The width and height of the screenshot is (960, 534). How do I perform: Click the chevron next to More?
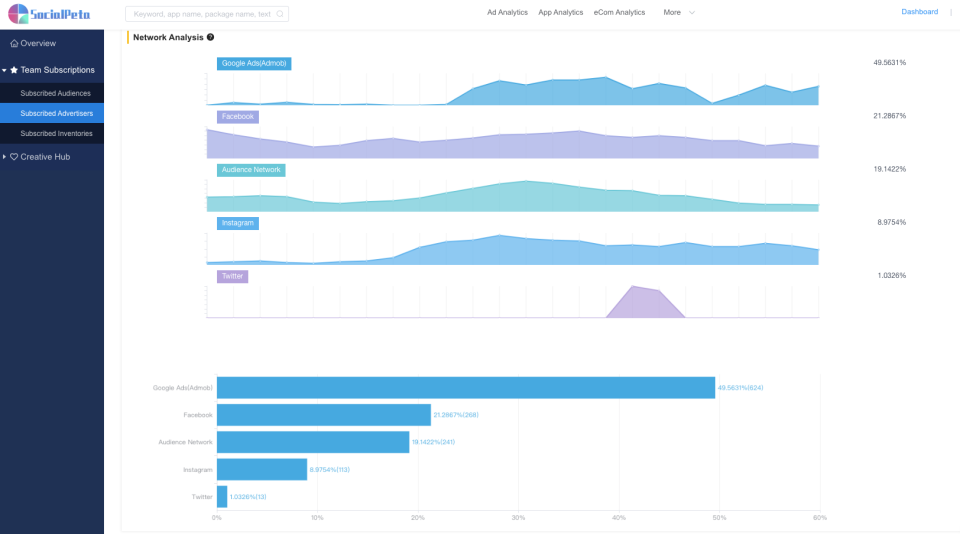(692, 12)
